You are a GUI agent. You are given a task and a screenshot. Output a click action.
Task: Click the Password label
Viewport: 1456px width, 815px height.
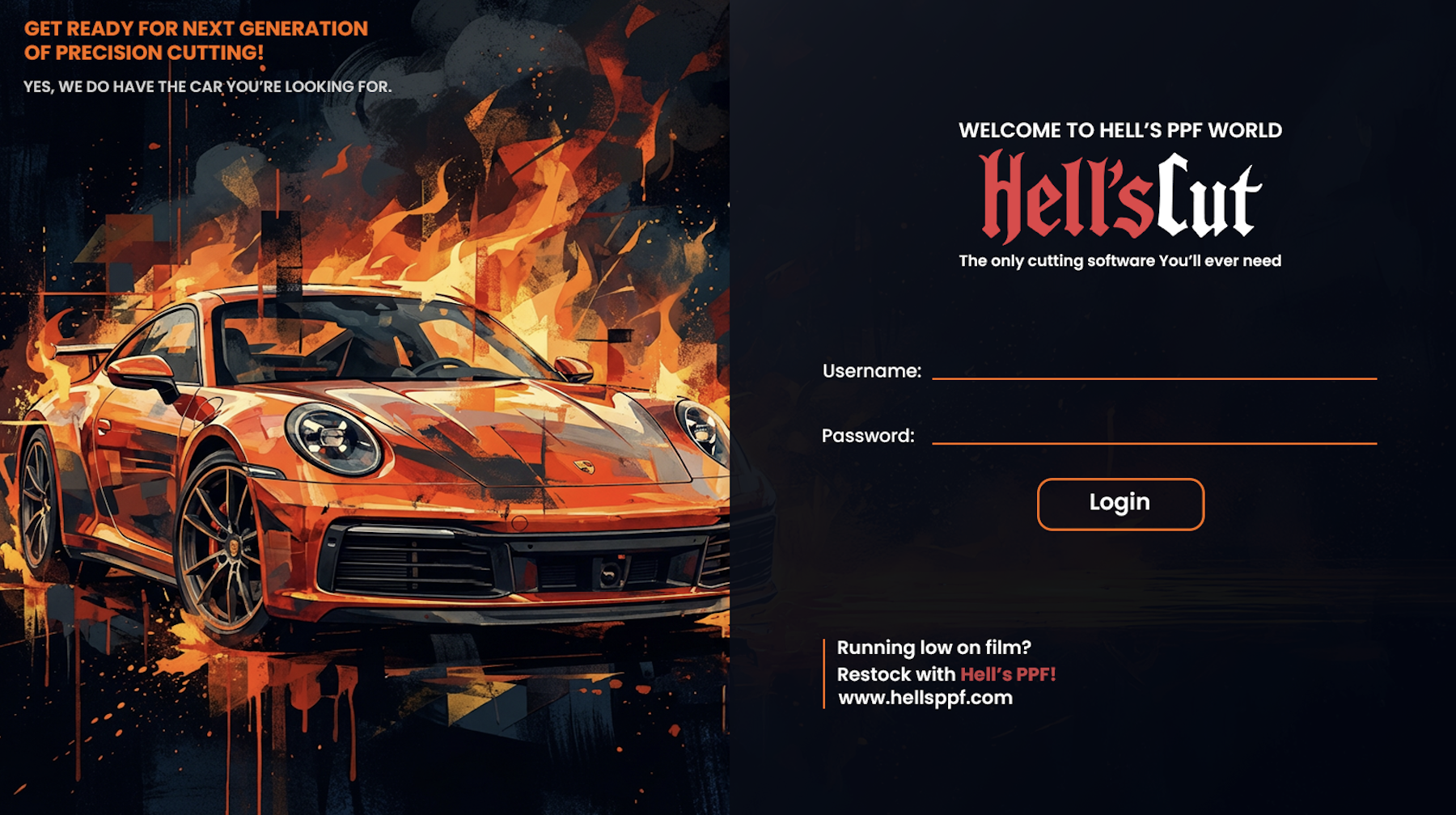tap(868, 436)
